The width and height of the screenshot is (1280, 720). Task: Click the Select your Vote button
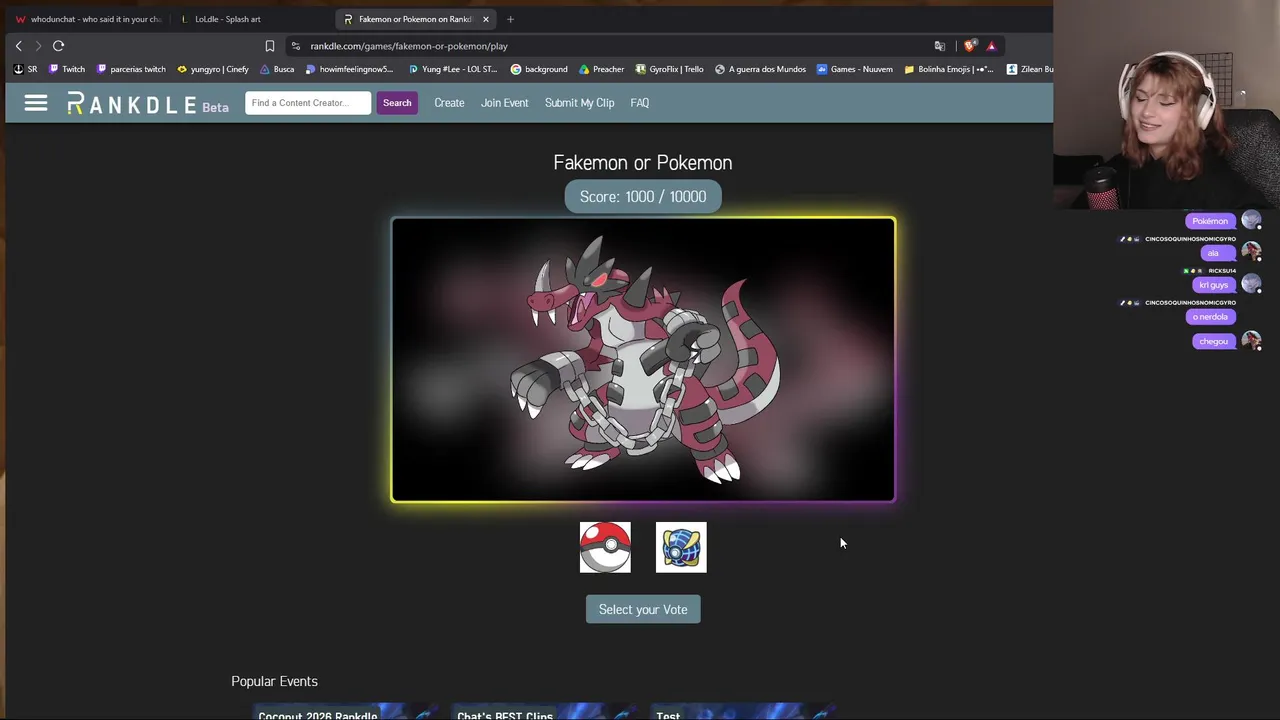tap(643, 609)
